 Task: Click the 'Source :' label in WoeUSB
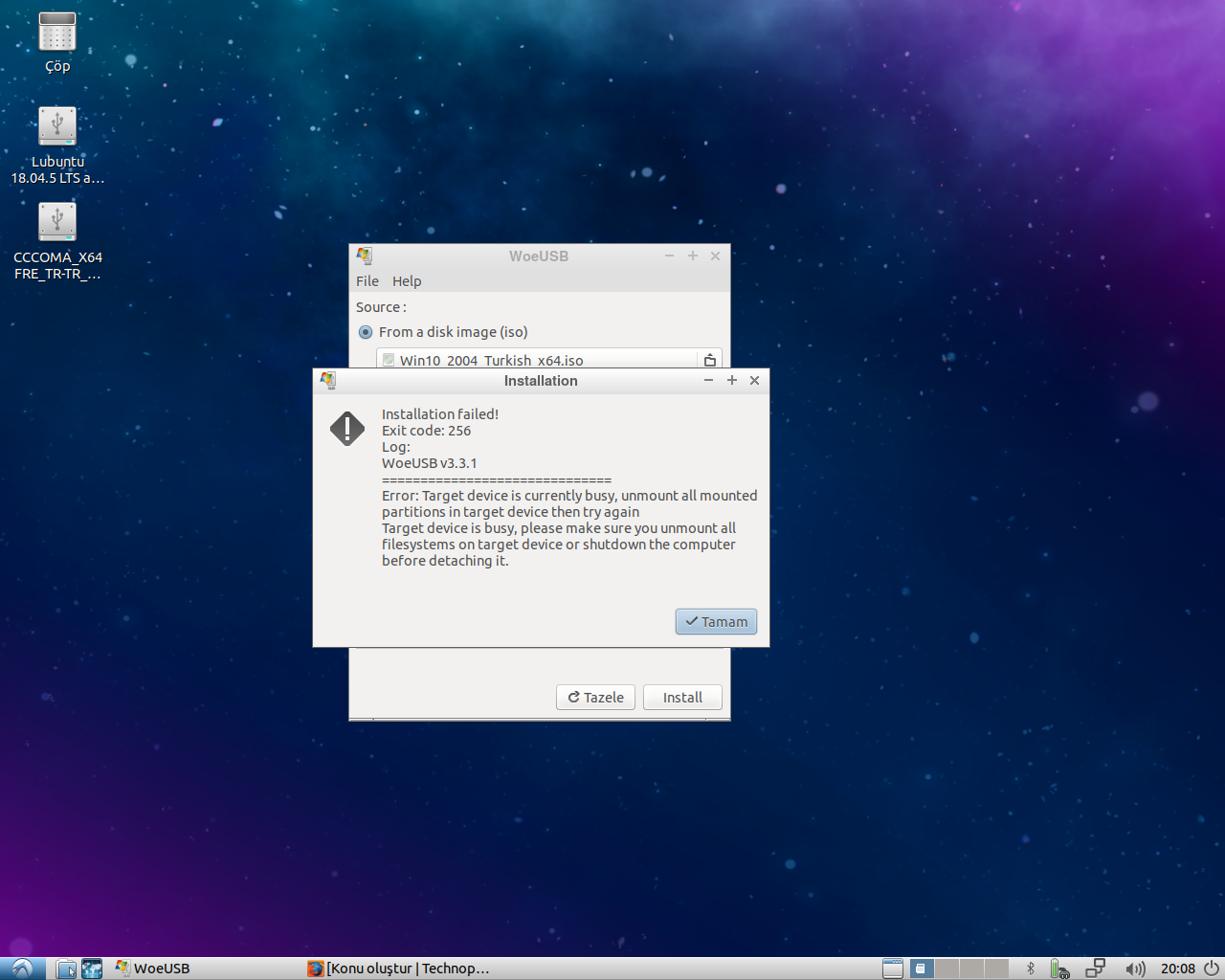coord(381,307)
